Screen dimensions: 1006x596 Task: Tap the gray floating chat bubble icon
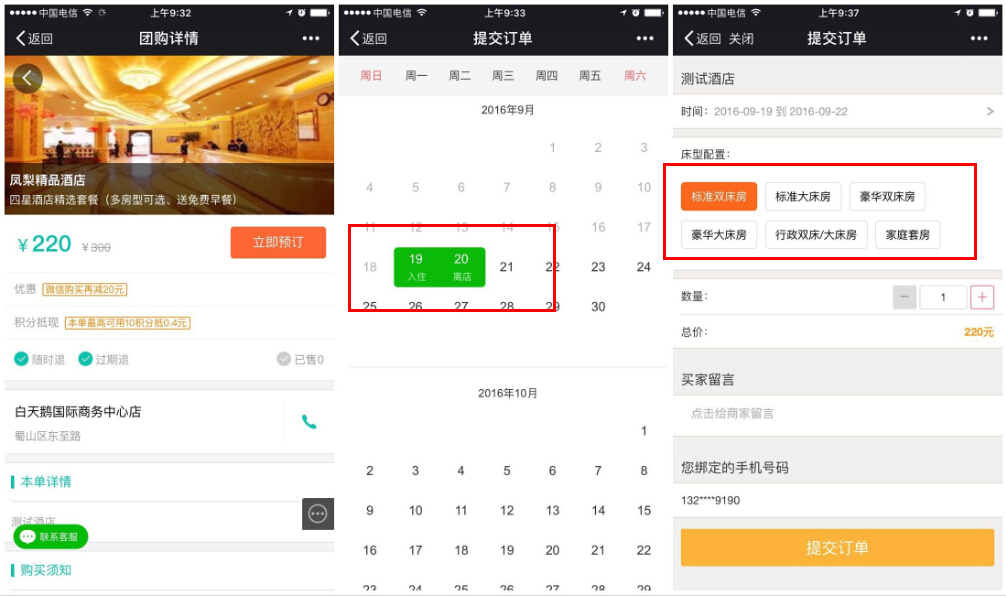[x=318, y=514]
